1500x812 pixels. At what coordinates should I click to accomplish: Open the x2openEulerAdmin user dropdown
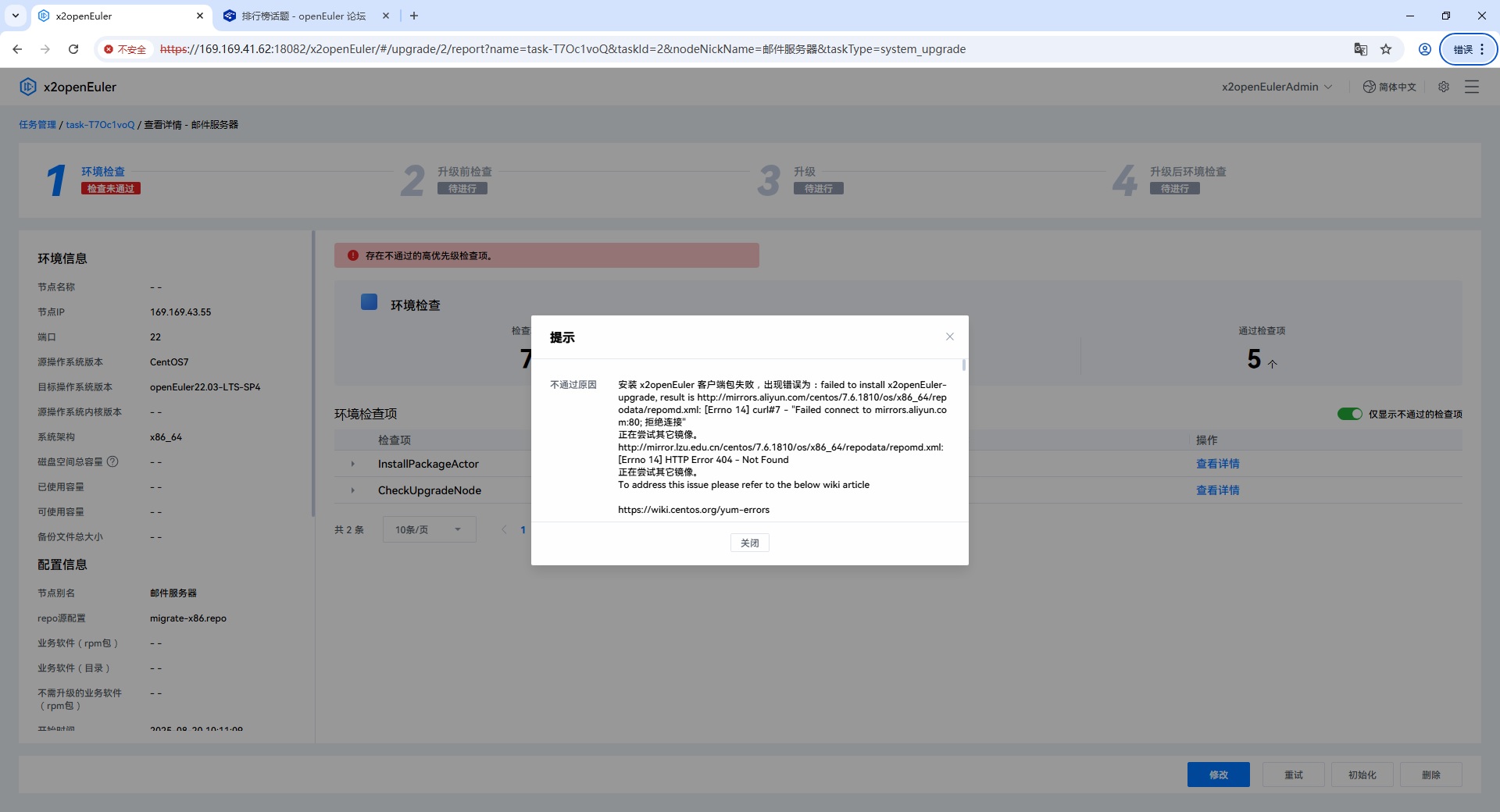click(1277, 87)
